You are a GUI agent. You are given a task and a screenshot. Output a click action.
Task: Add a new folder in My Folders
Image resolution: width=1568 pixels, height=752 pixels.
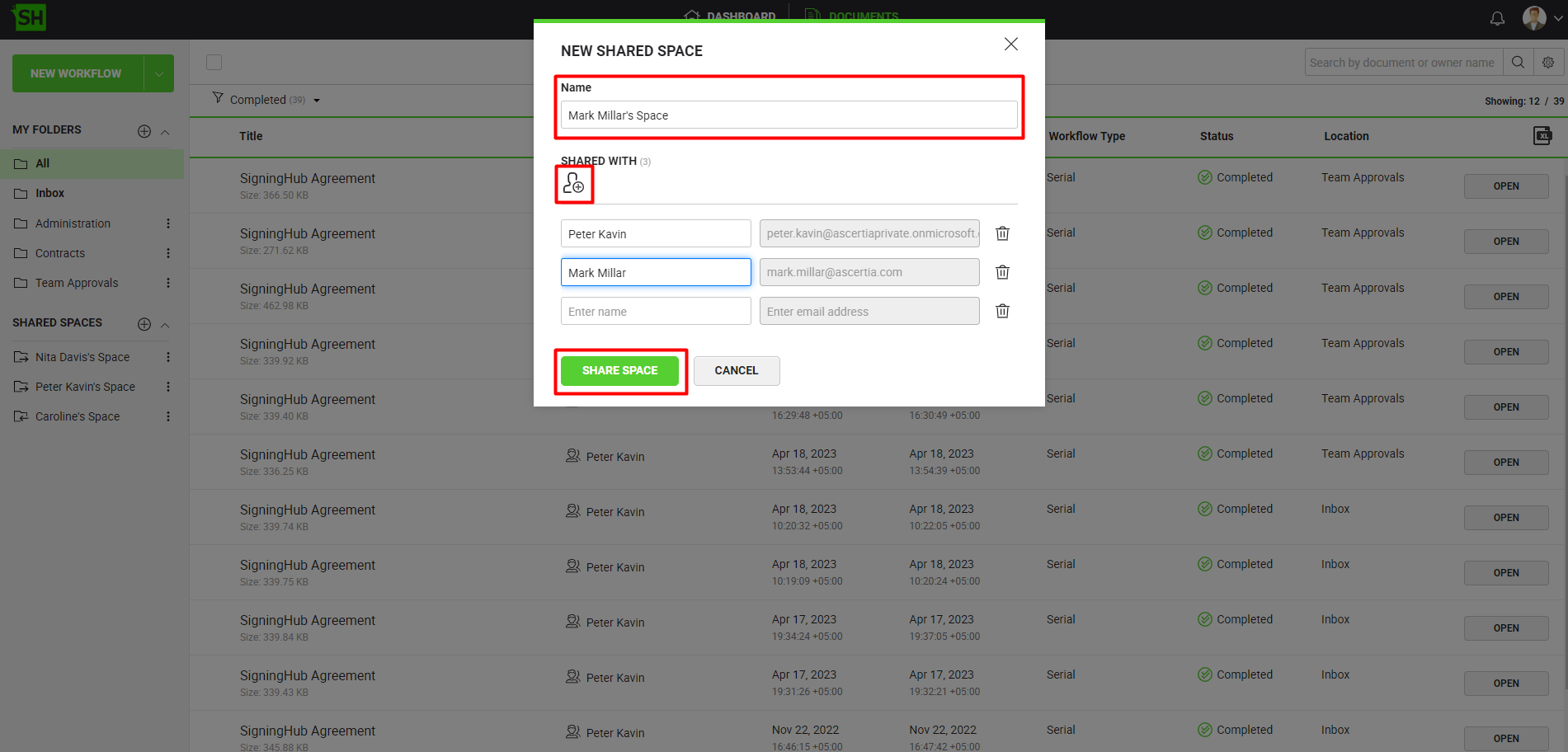[144, 131]
